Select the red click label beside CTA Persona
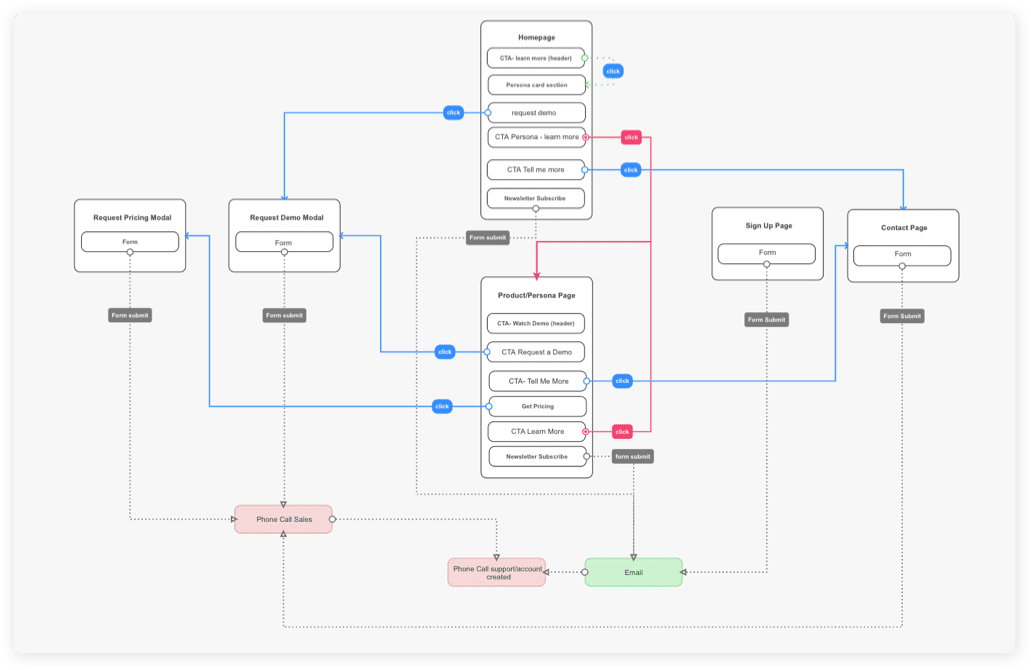The height and width of the screenshot is (670, 1031). (631, 137)
